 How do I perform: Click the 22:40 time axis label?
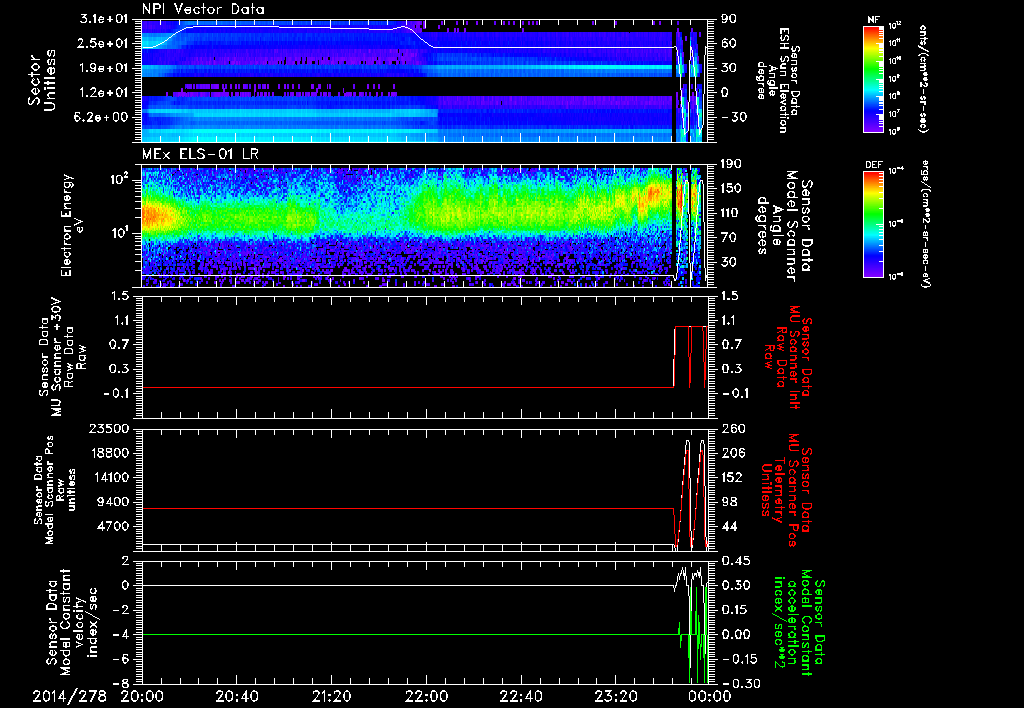coord(520,696)
